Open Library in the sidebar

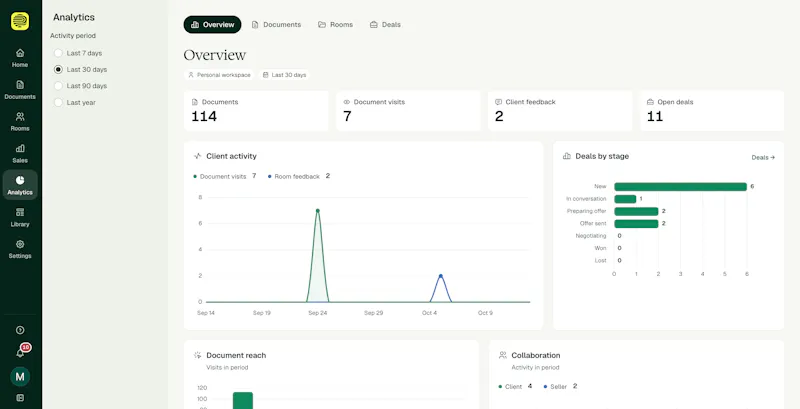pyautogui.click(x=20, y=217)
